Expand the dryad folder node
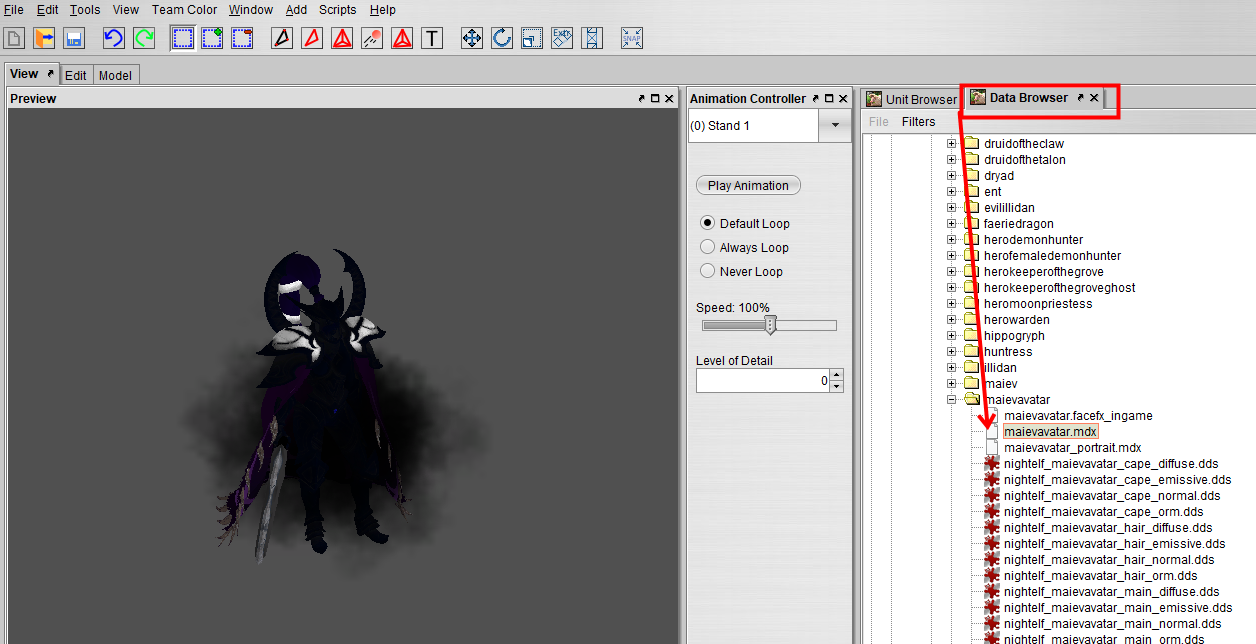1256x644 pixels. point(952,176)
